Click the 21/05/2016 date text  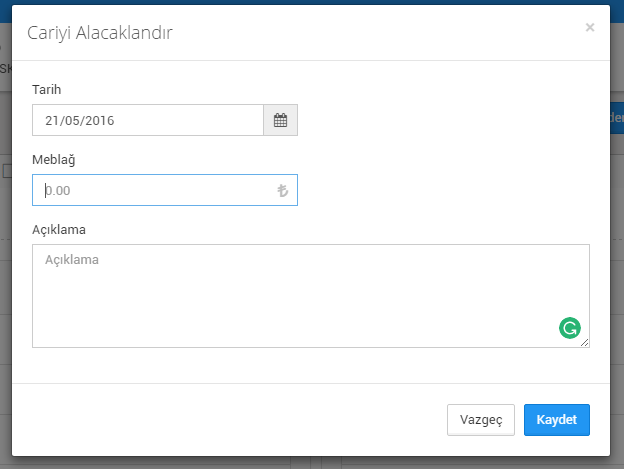[80, 121]
